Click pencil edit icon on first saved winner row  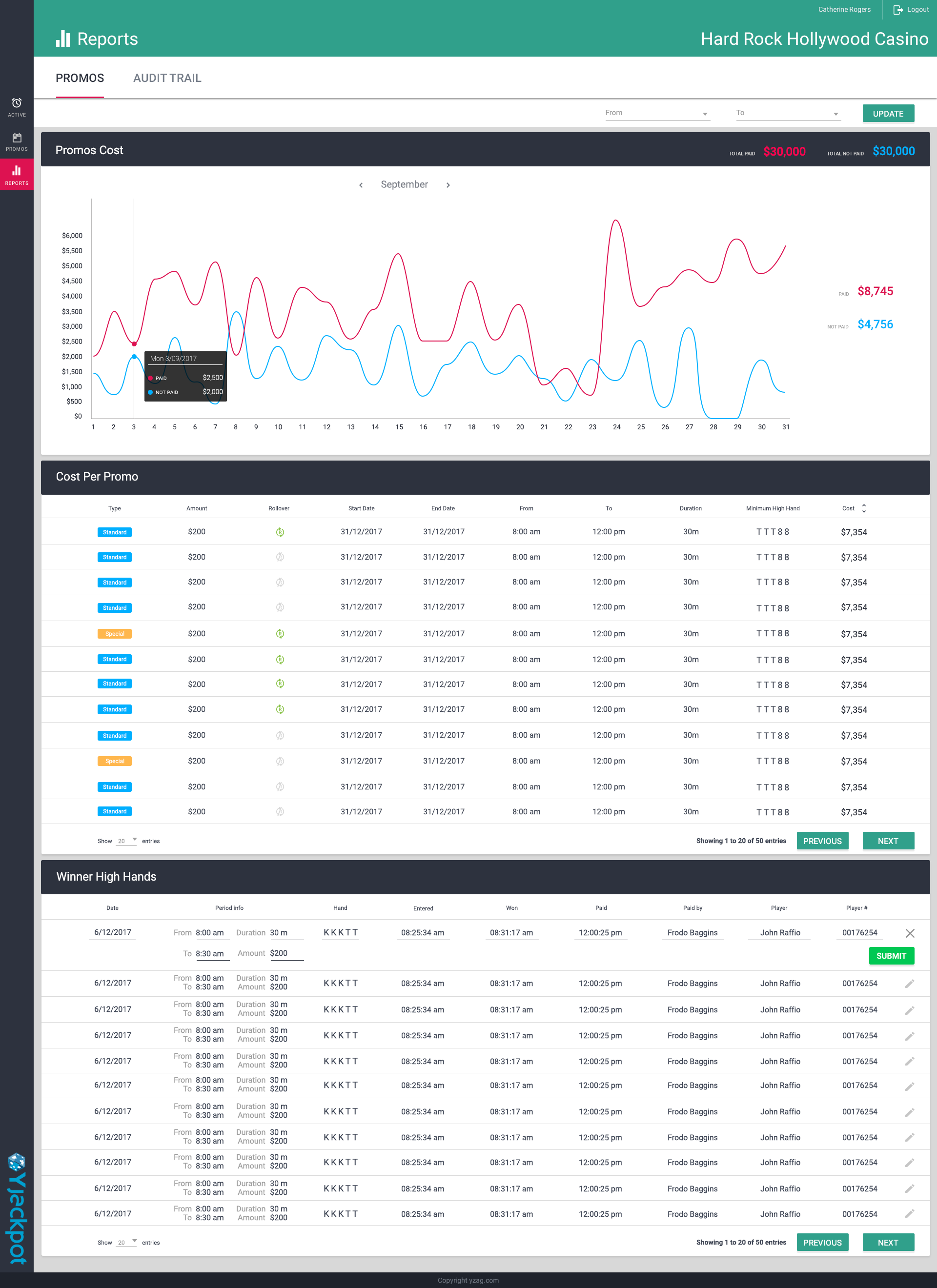(x=909, y=984)
